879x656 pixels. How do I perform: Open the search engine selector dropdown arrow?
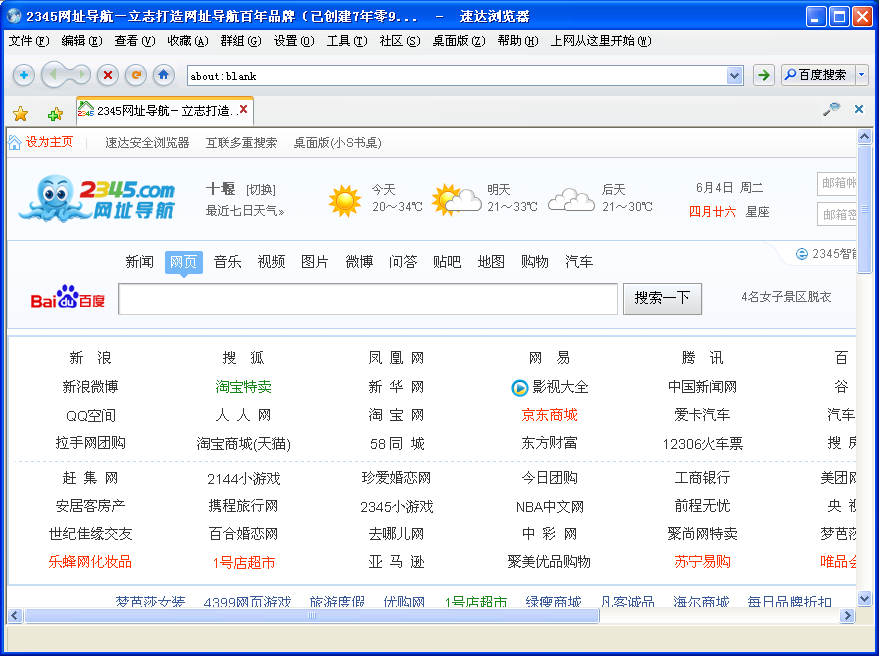[861, 75]
